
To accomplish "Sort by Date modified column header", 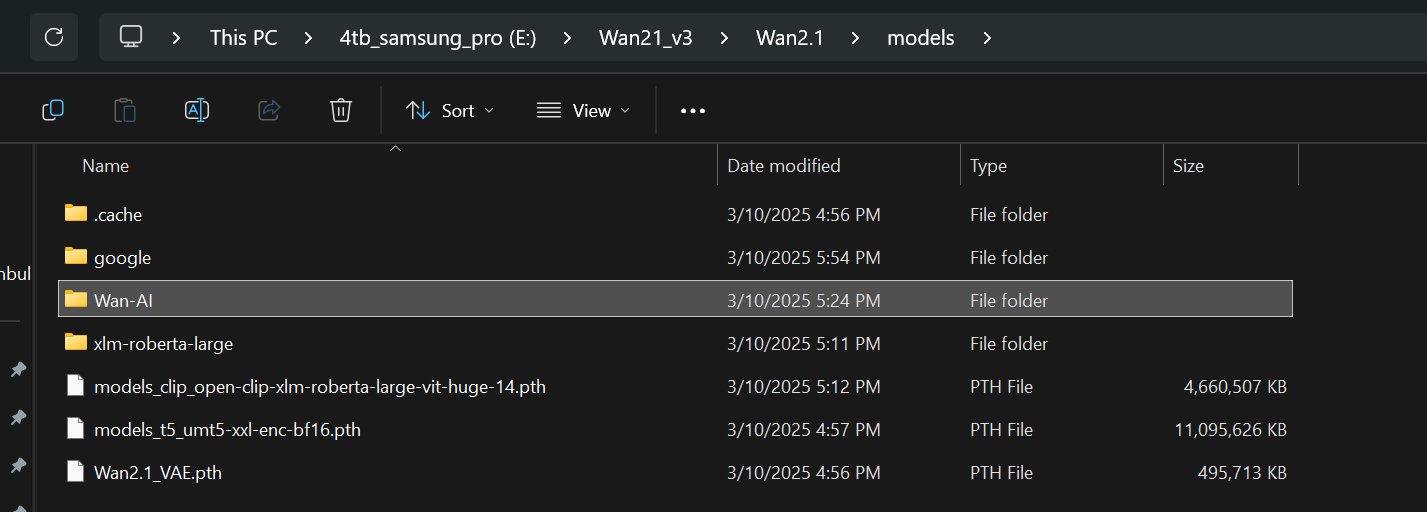I will [784, 166].
